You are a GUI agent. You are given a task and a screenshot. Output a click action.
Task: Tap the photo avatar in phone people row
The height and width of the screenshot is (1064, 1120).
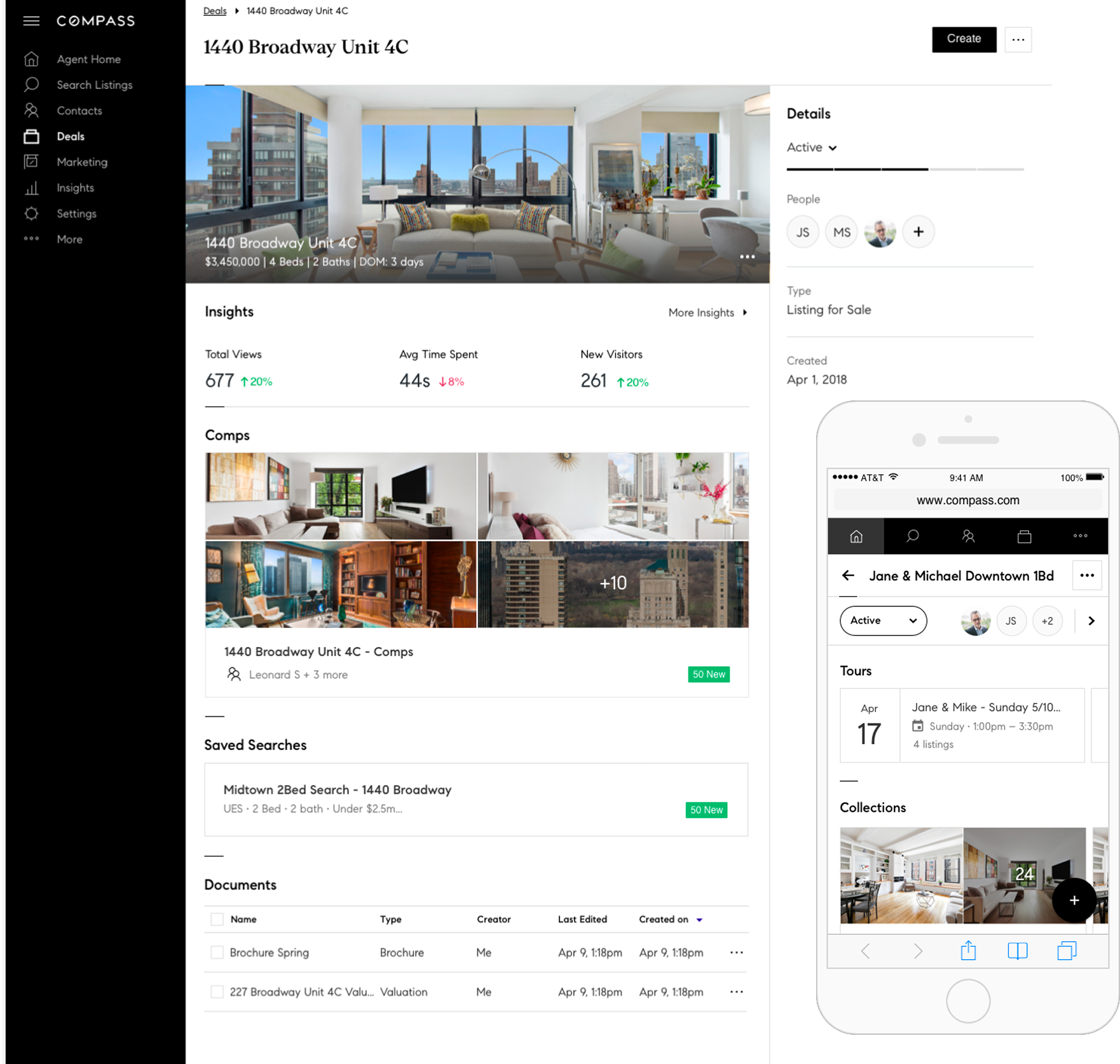point(976,621)
